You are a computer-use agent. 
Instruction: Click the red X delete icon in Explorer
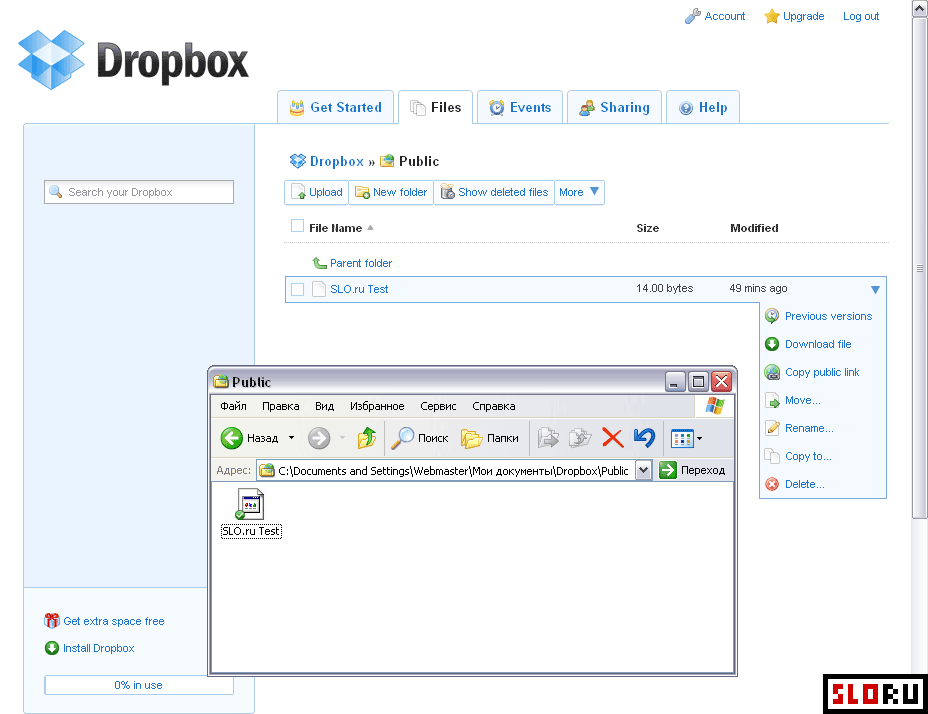613,438
